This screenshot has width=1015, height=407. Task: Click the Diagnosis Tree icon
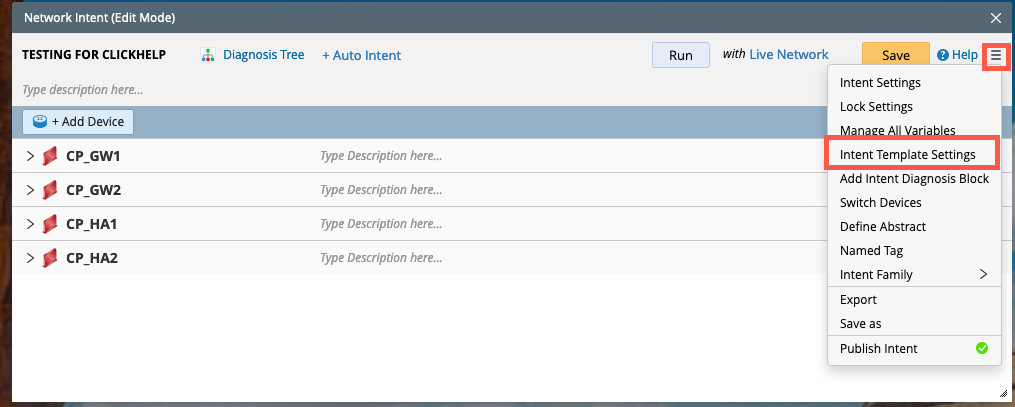pos(208,55)
